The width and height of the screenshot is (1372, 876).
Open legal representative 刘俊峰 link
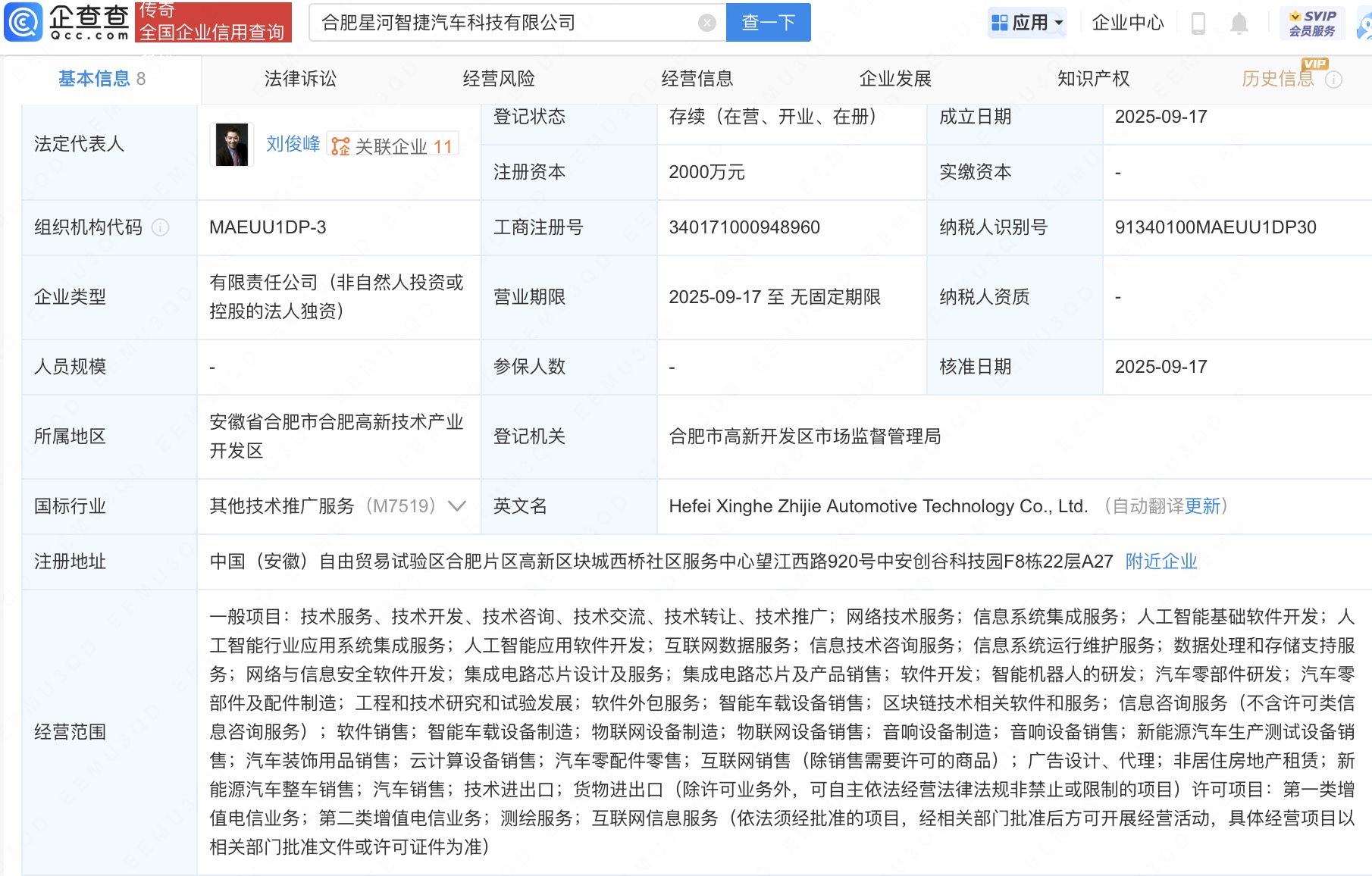tap(293, 144)
